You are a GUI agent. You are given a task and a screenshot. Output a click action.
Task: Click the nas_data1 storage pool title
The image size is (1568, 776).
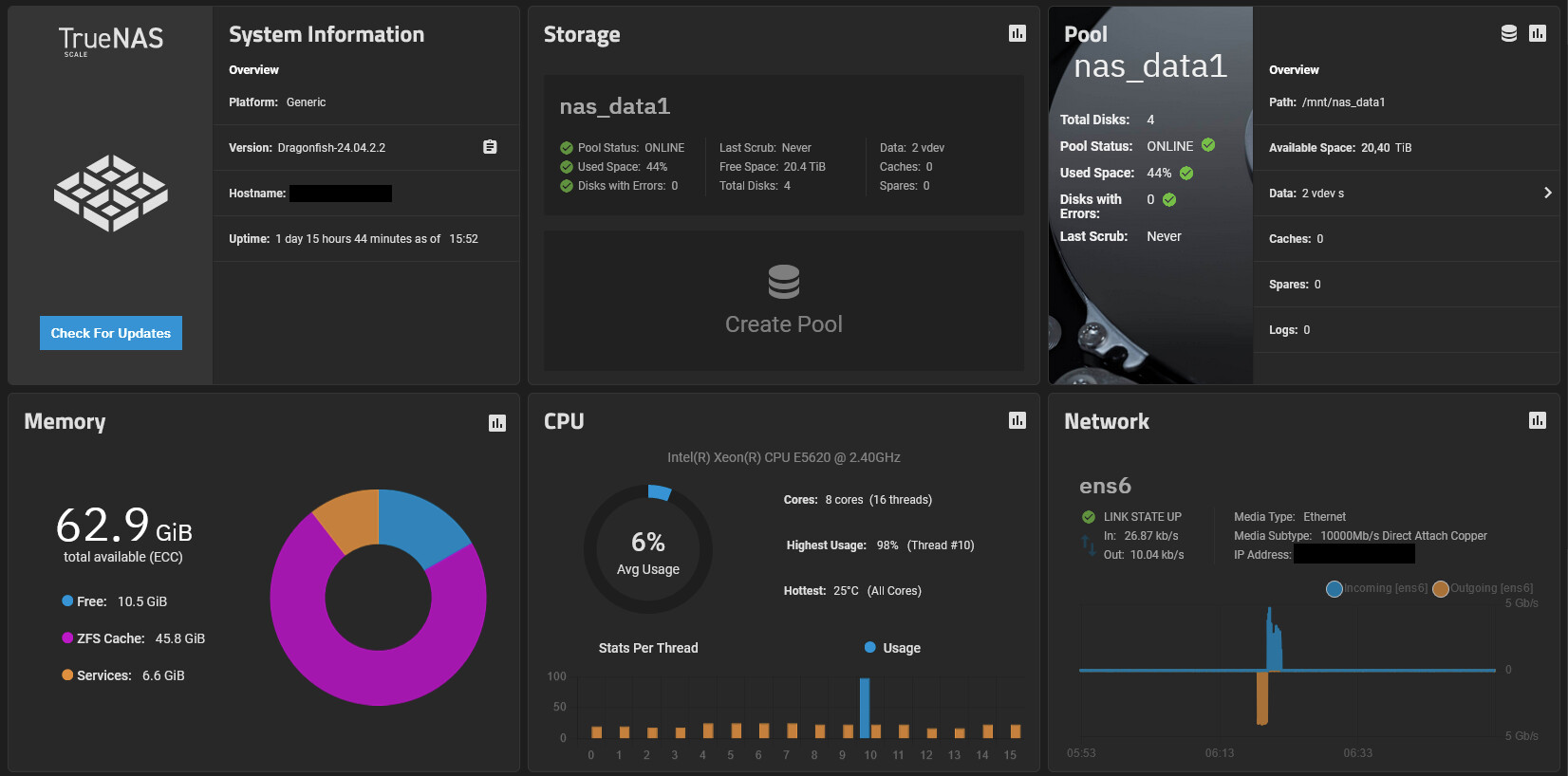[x=615, y=106]
